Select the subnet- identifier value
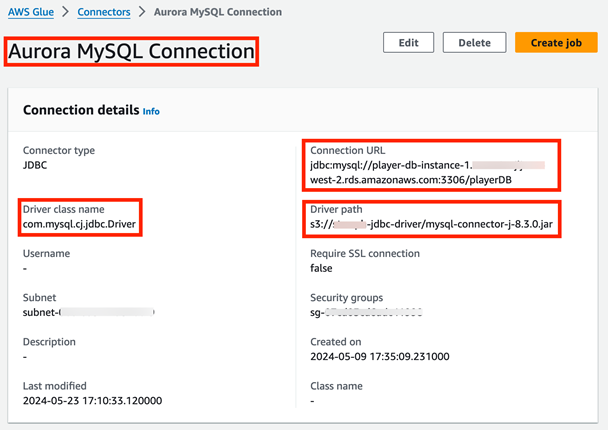 tap(89, 313)
